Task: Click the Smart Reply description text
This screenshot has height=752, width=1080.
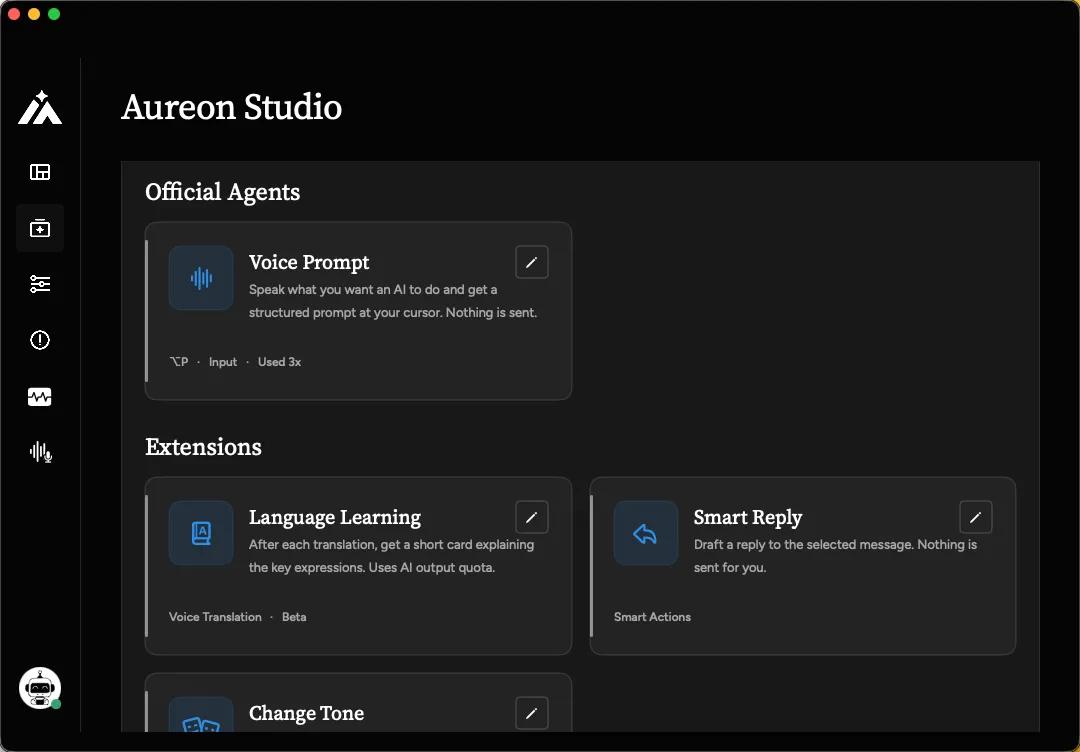Action: pos(835,556)
